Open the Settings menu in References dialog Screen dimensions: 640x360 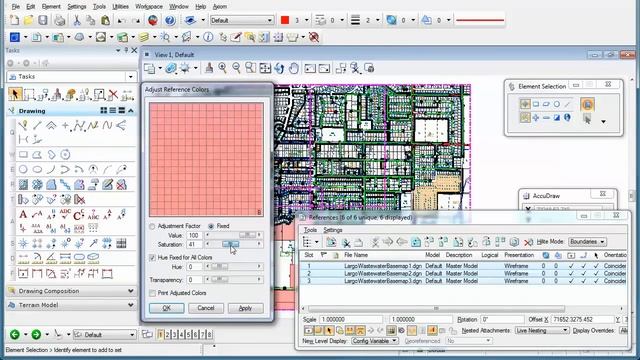point(333,230)
